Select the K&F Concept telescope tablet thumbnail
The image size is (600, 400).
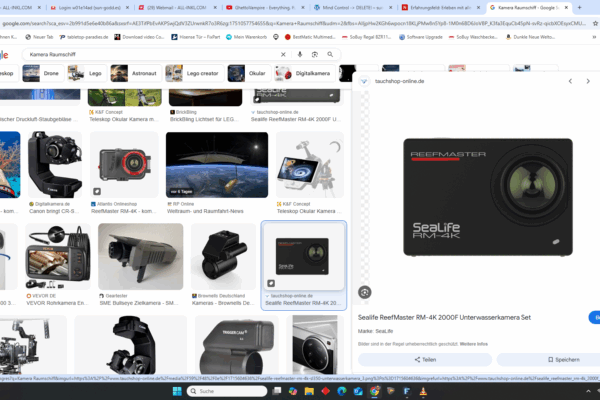(310, 165)
